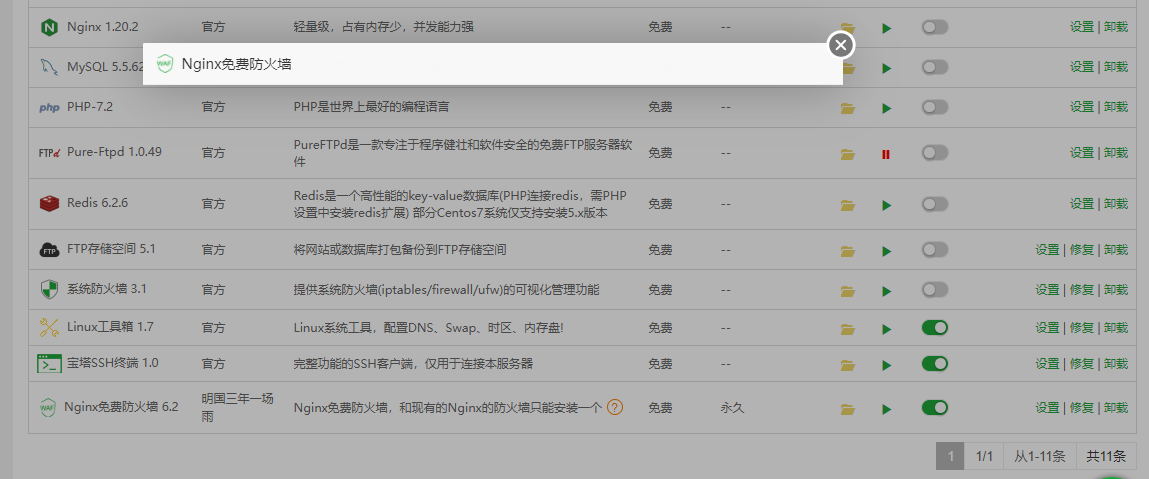Screen dimensions: 1149x479
Task: Disable the green switch for 宝塔SSH终端 1.0
Action: click(934, 363)
